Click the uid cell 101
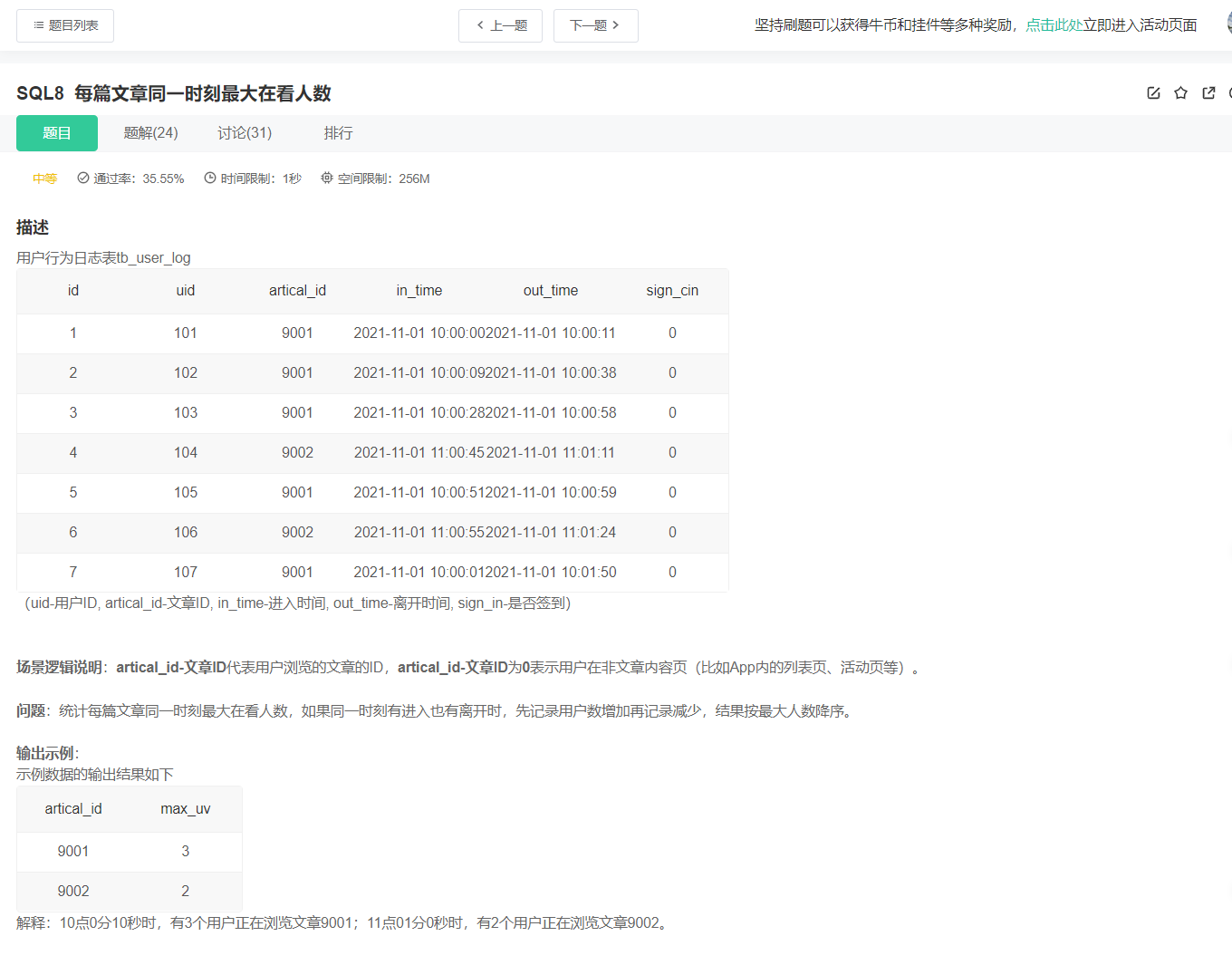Viewport: 1232px width, 965px height. click(x=186, y=333)
